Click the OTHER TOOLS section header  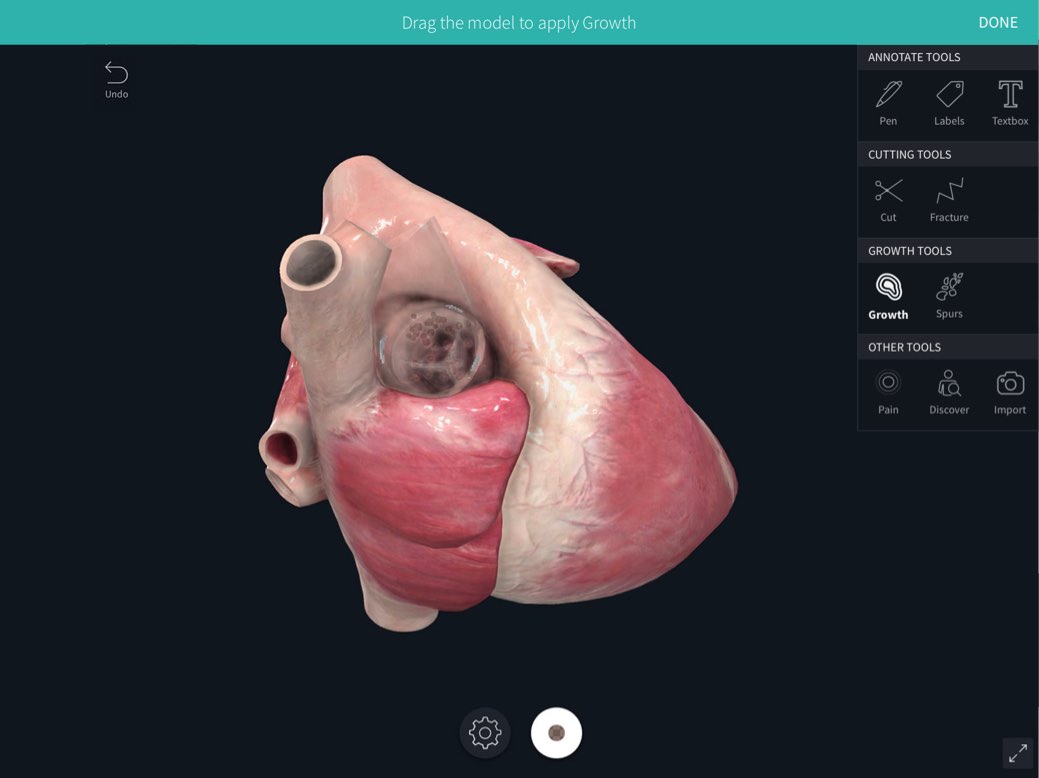coord(948,347)
